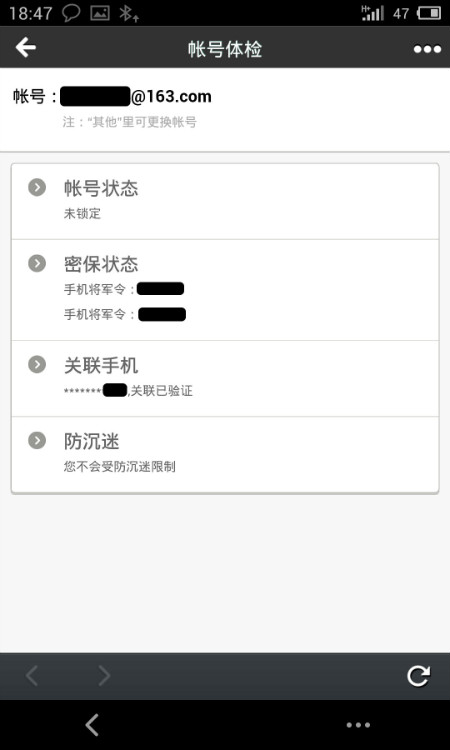Open the 密保状态 section heading
The height and width of the screenshot is (750, 450).
(101, 264)
